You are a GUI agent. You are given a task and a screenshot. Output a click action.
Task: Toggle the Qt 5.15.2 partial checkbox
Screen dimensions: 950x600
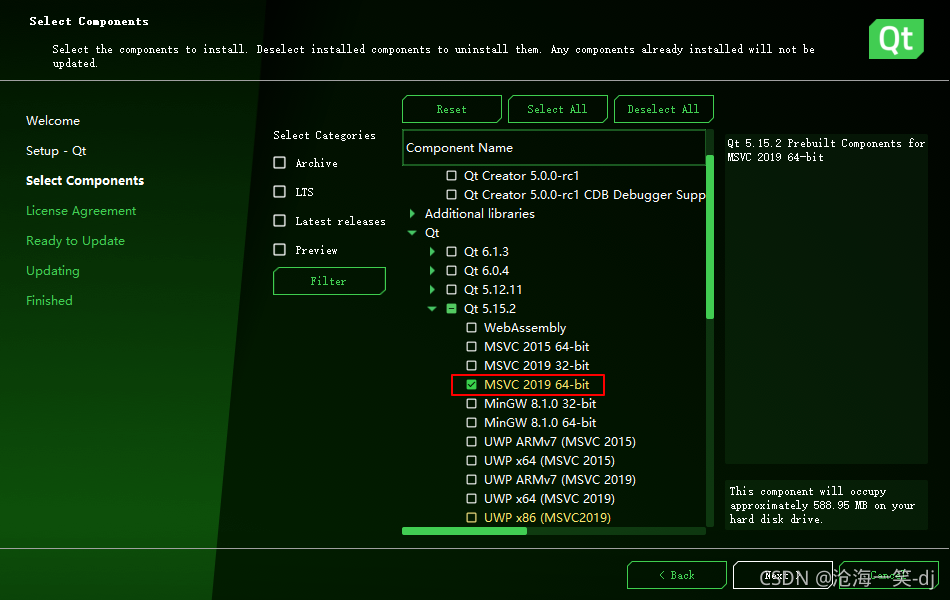[451, 308]
